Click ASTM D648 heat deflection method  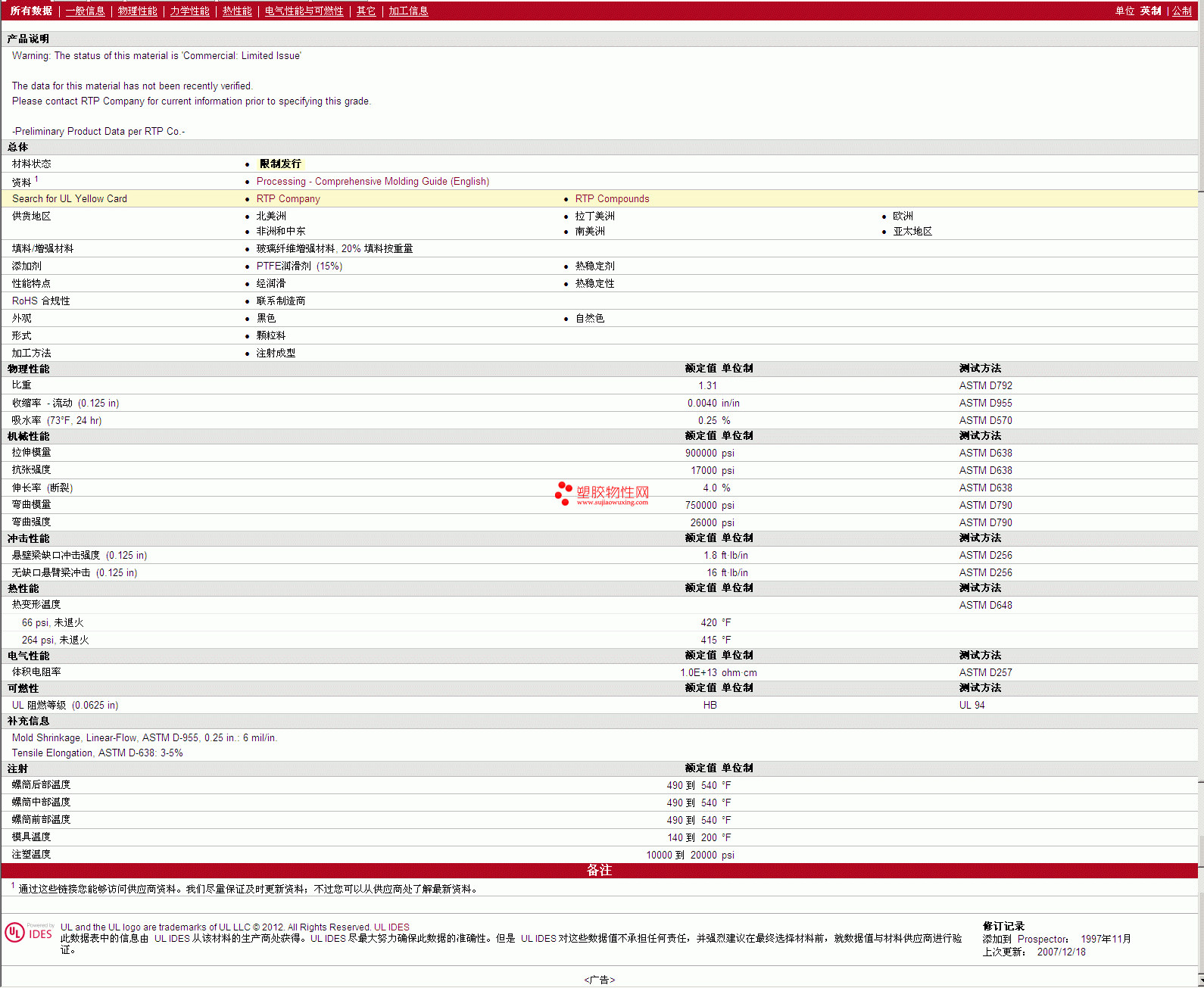coord(985,605)
